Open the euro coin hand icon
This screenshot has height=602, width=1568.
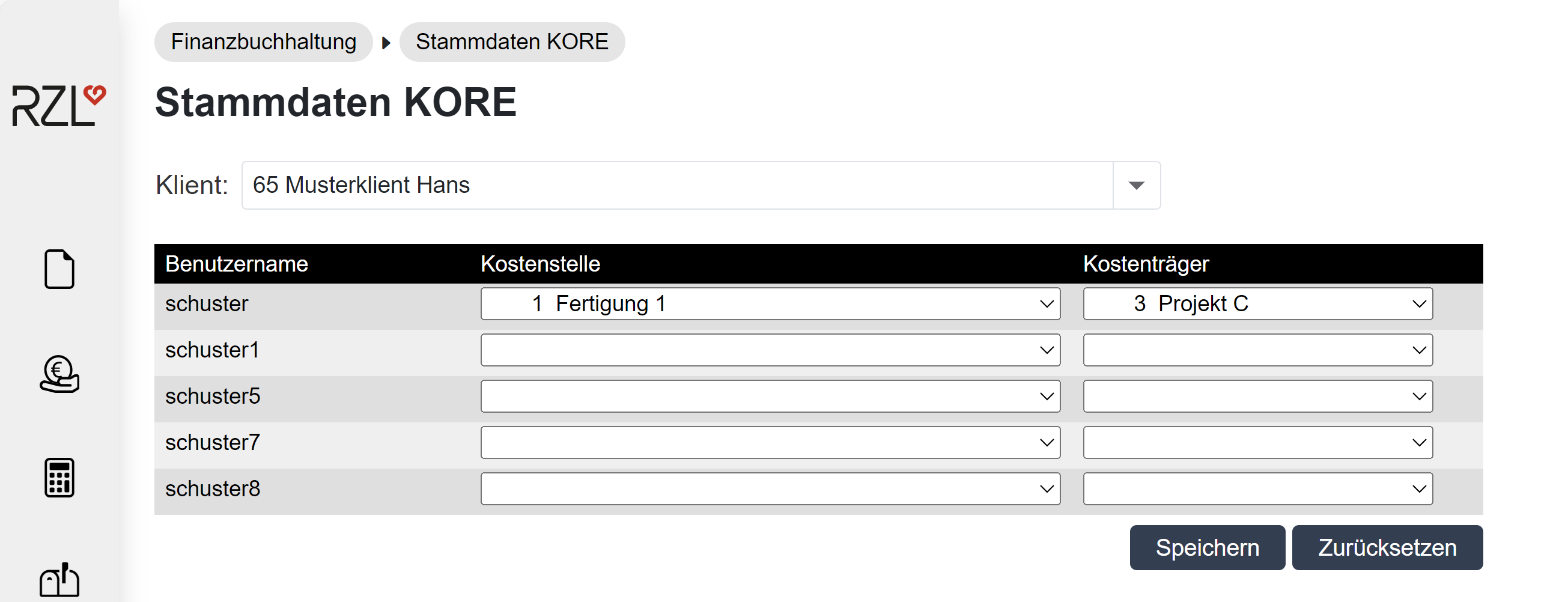pos(59,374)
